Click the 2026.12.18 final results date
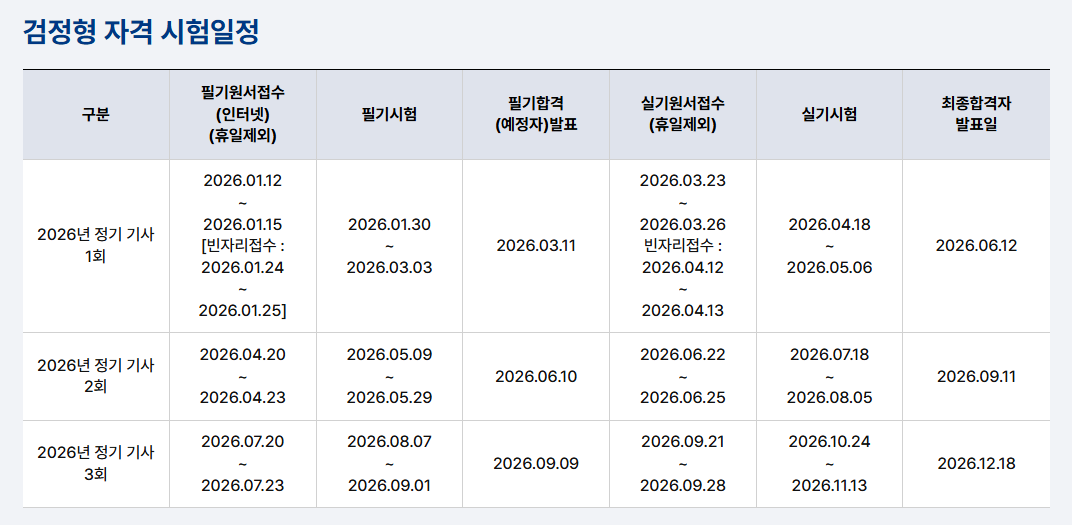The height and width of the screenshot is (525, 1072). pos(976,463)
